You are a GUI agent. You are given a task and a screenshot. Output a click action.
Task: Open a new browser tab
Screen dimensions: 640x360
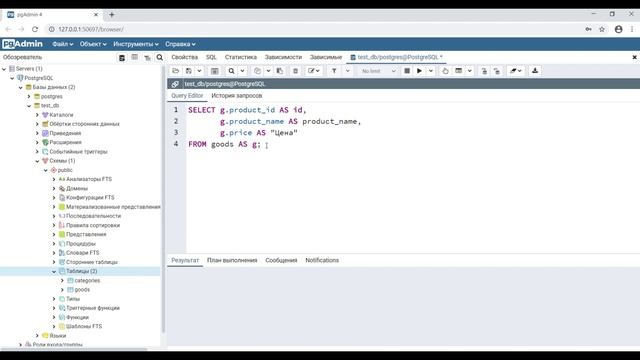(111, 15)
